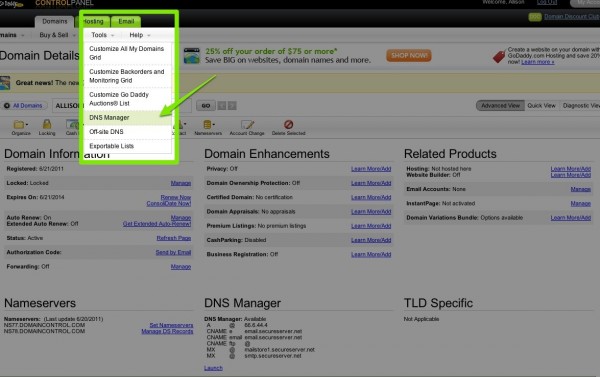This screenshot has width=600, height=377.
Task: Choose Off-site DNS menu entry
Action: [x=127, y=132]
